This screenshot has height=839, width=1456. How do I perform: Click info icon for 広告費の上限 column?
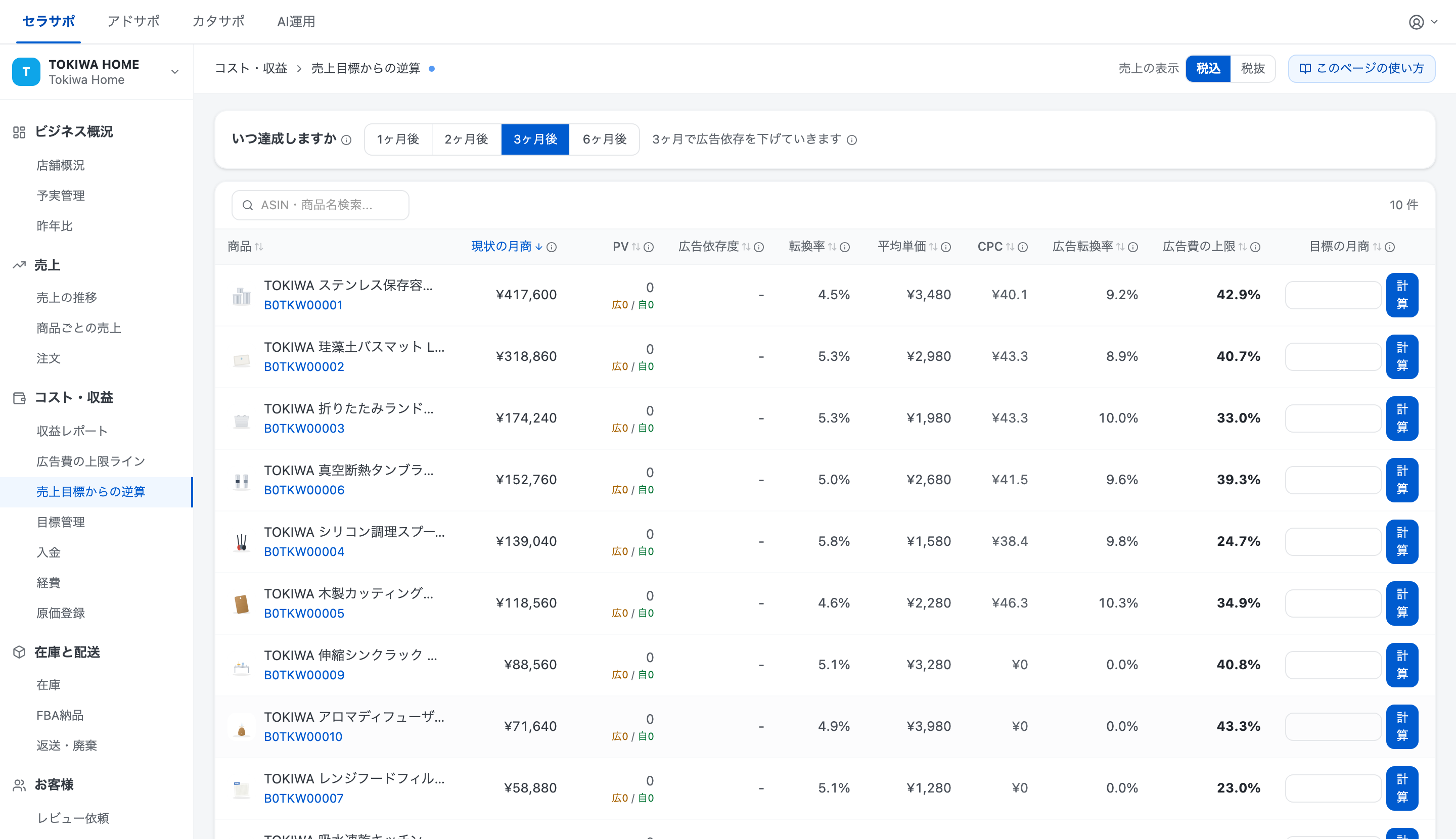pyautogui.click(x=1255, y=247)
